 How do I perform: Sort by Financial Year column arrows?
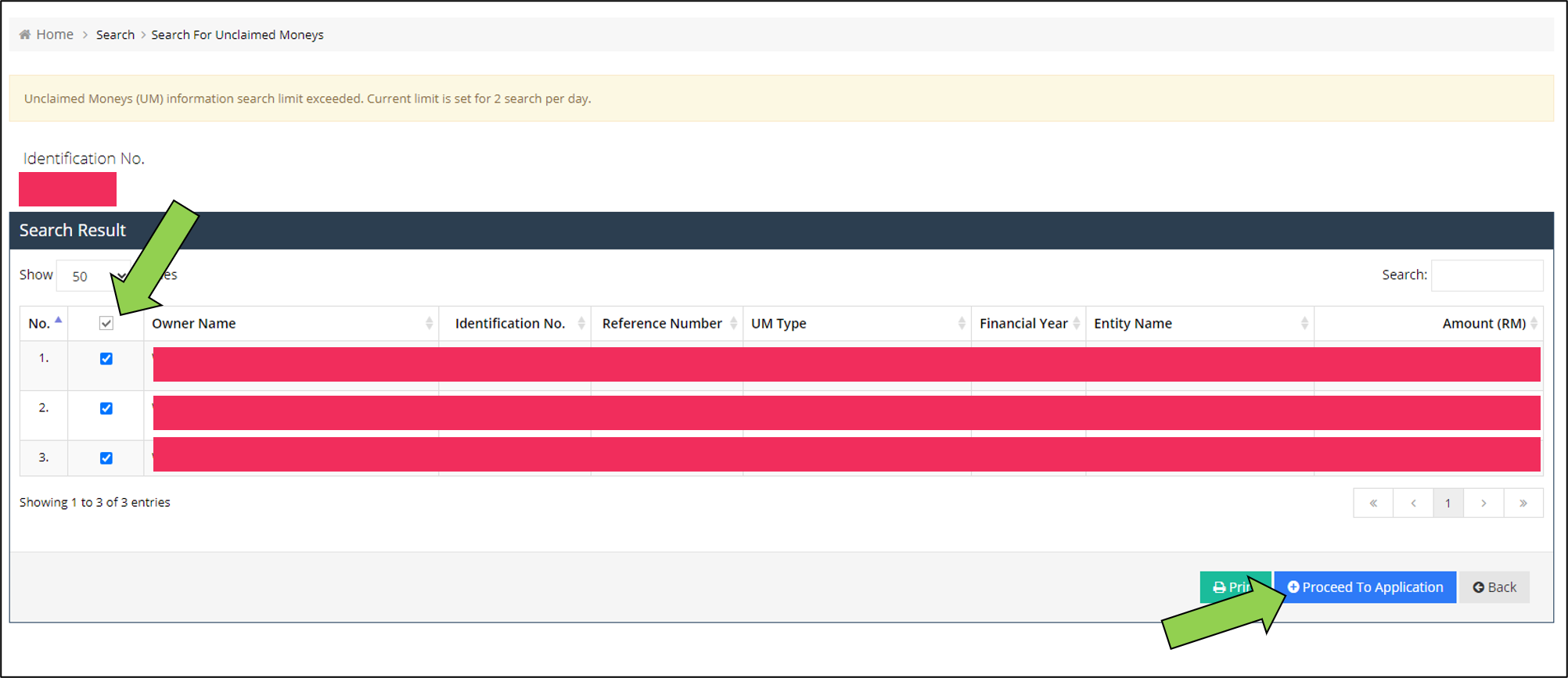click(1077, 324)
